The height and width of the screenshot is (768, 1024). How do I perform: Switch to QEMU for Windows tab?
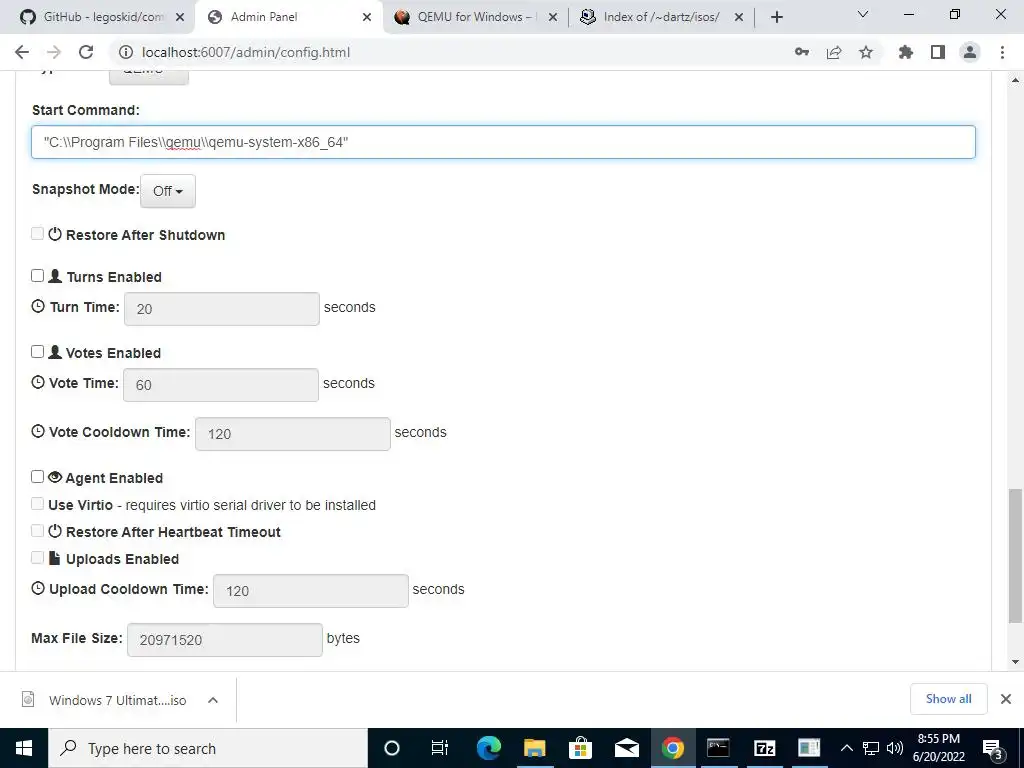pos(466,17)
